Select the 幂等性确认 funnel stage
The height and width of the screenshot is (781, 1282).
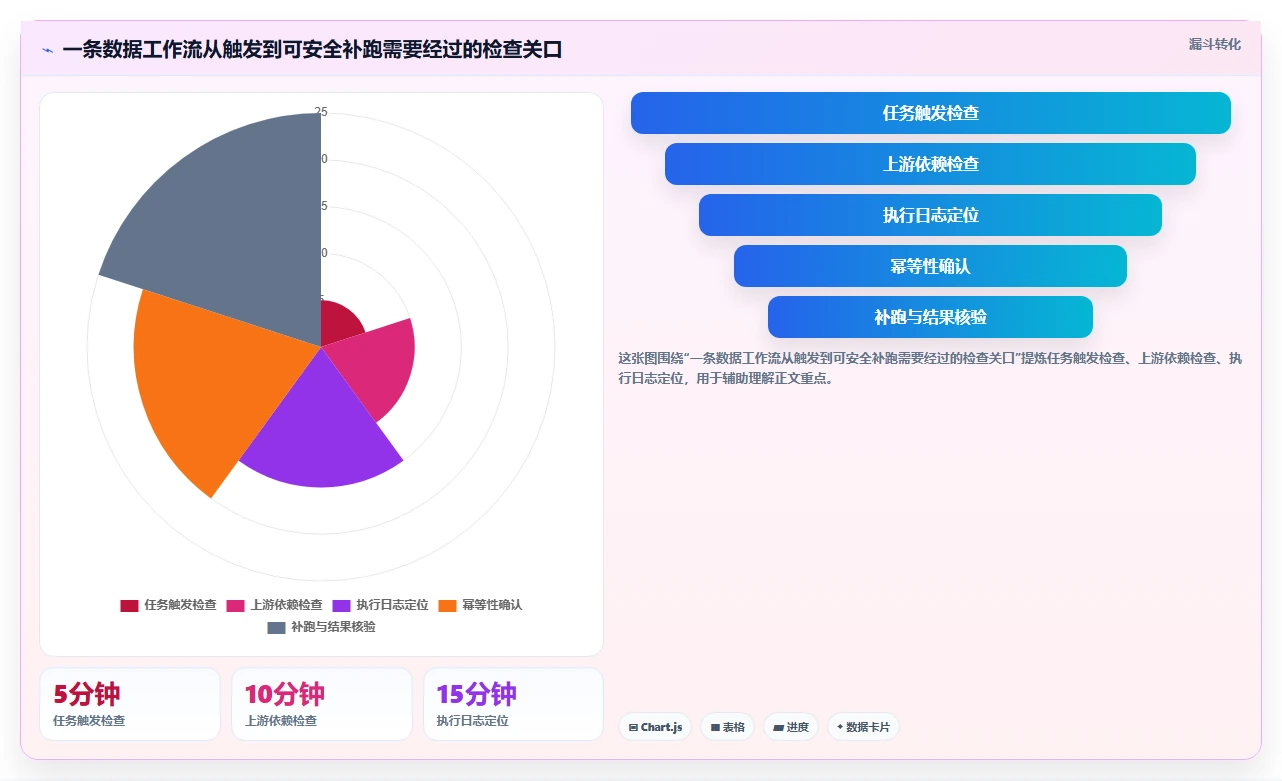coord(930,266)
